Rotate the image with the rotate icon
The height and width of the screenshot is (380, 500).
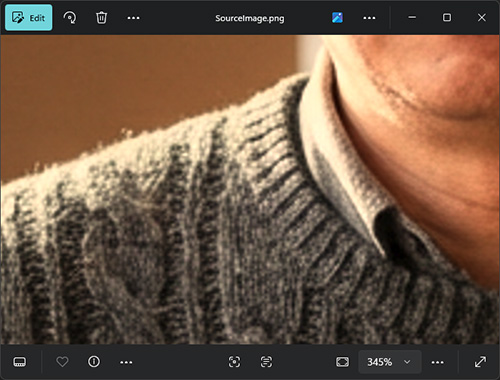pyautogui.click(x=70, y=18)
